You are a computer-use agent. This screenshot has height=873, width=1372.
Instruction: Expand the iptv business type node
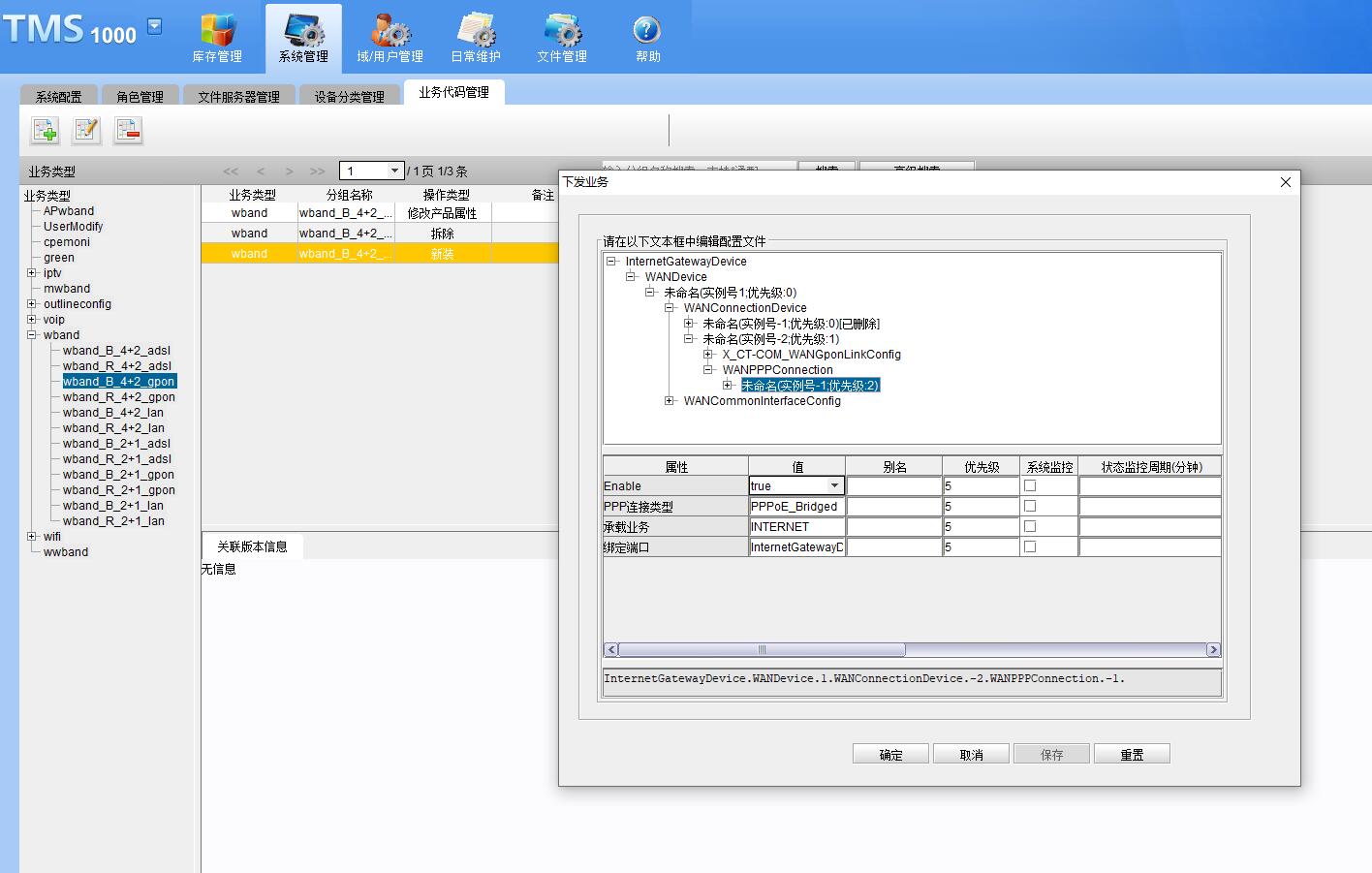click(x=32, y=273)
